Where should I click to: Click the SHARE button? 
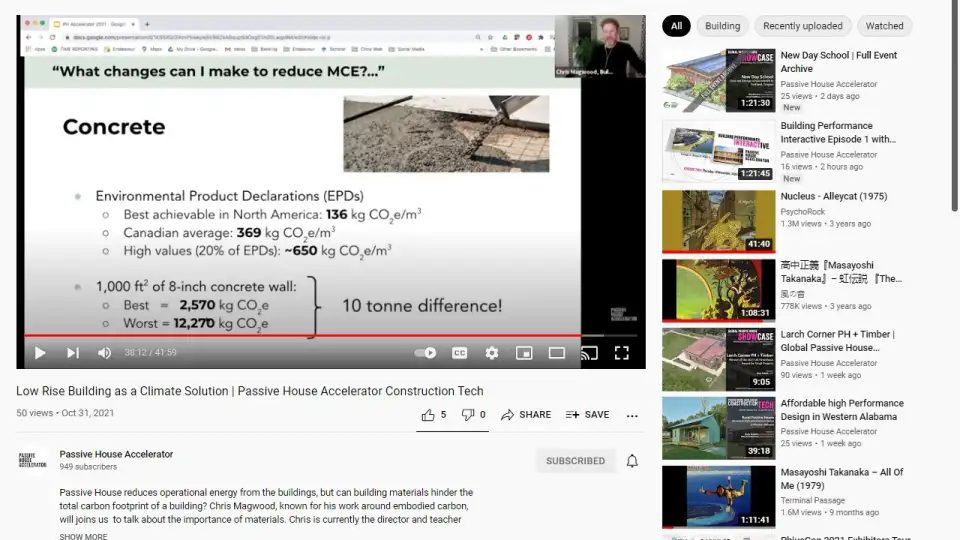pos(526,415)
